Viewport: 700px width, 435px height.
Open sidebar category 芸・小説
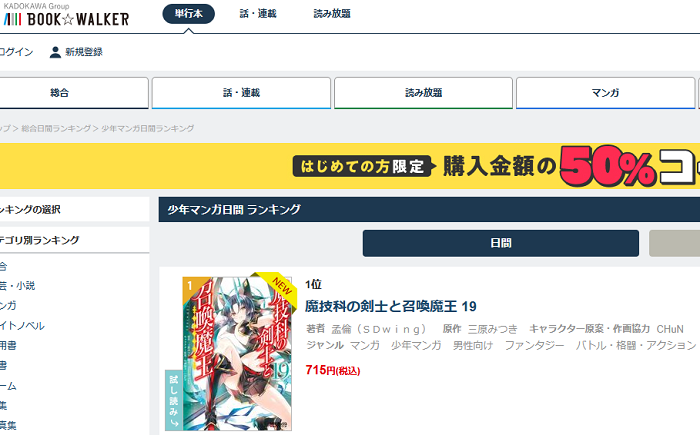pos(17,285)
